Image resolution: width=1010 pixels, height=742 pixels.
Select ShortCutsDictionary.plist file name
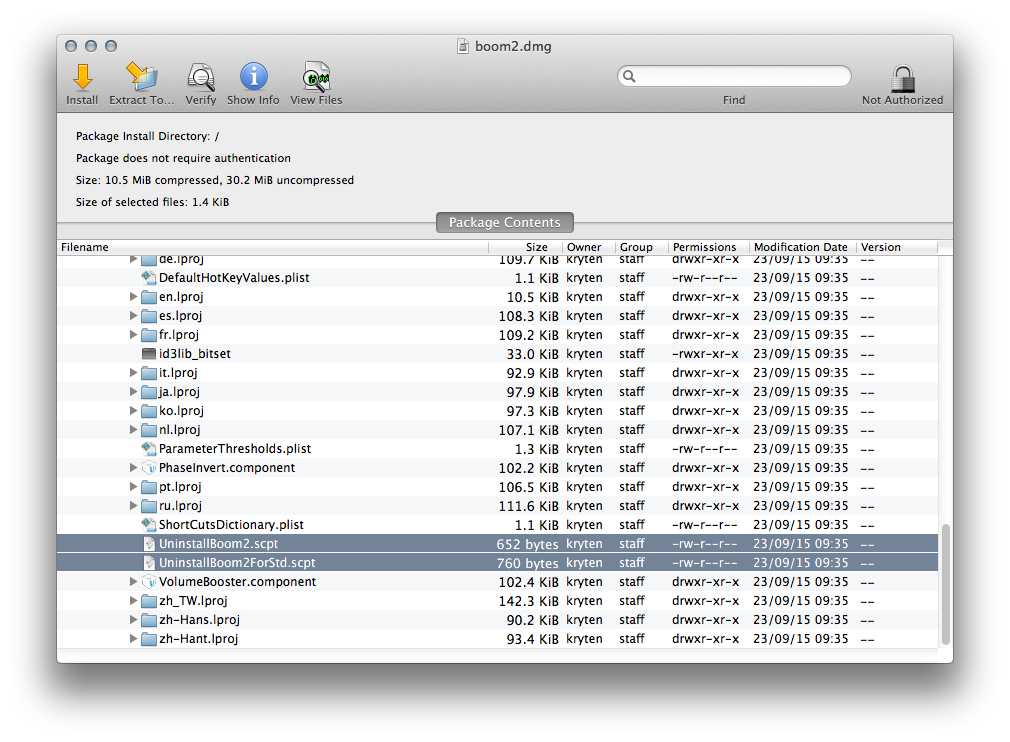(x=231, y=524)
